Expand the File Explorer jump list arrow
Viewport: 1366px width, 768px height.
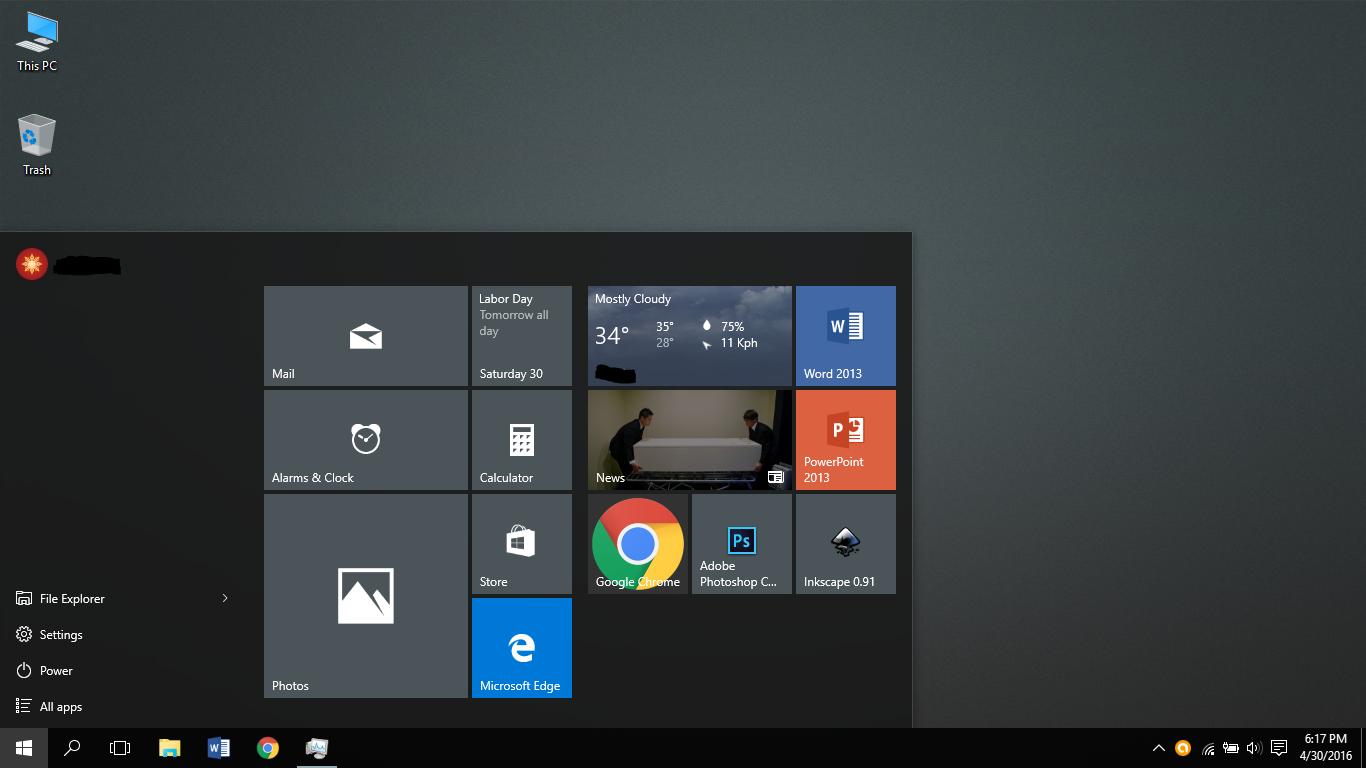coord(225,598)
